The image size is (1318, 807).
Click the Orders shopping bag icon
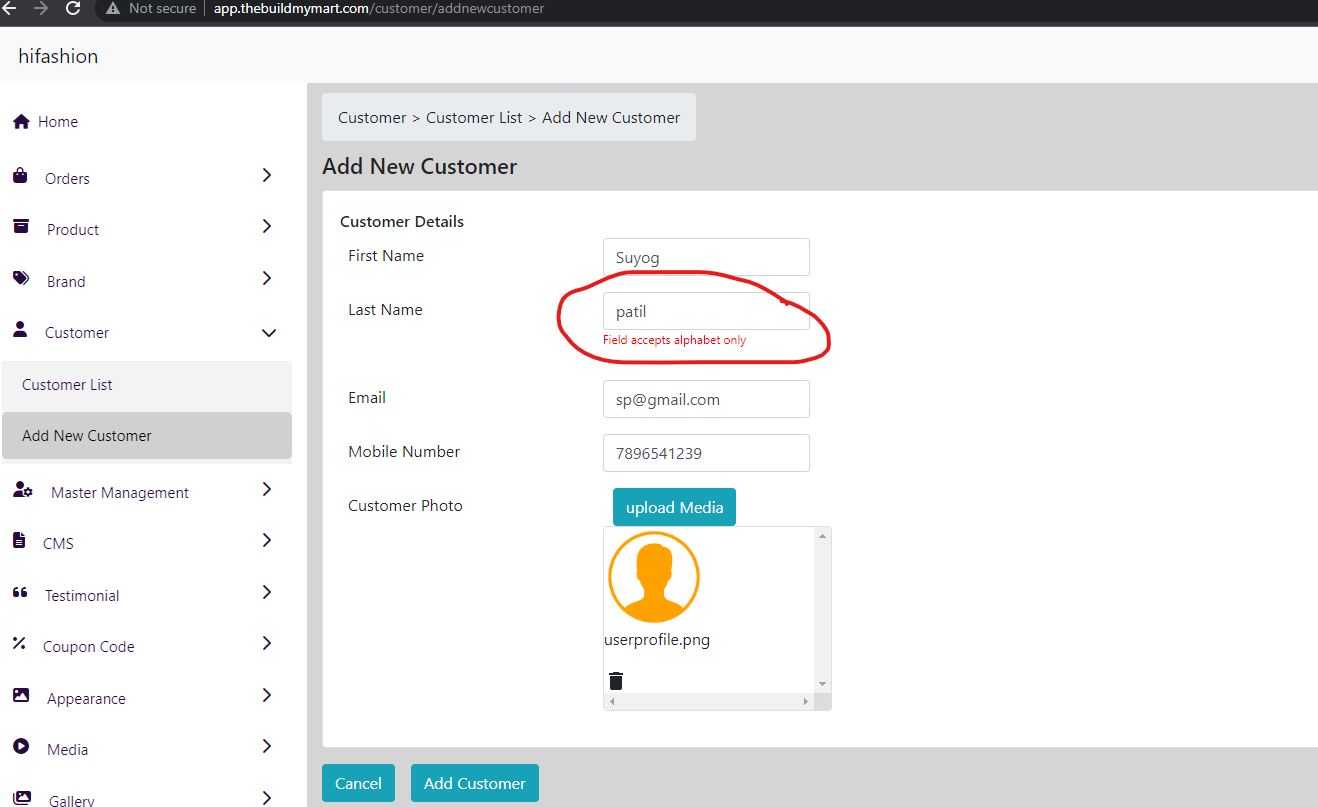20,175
